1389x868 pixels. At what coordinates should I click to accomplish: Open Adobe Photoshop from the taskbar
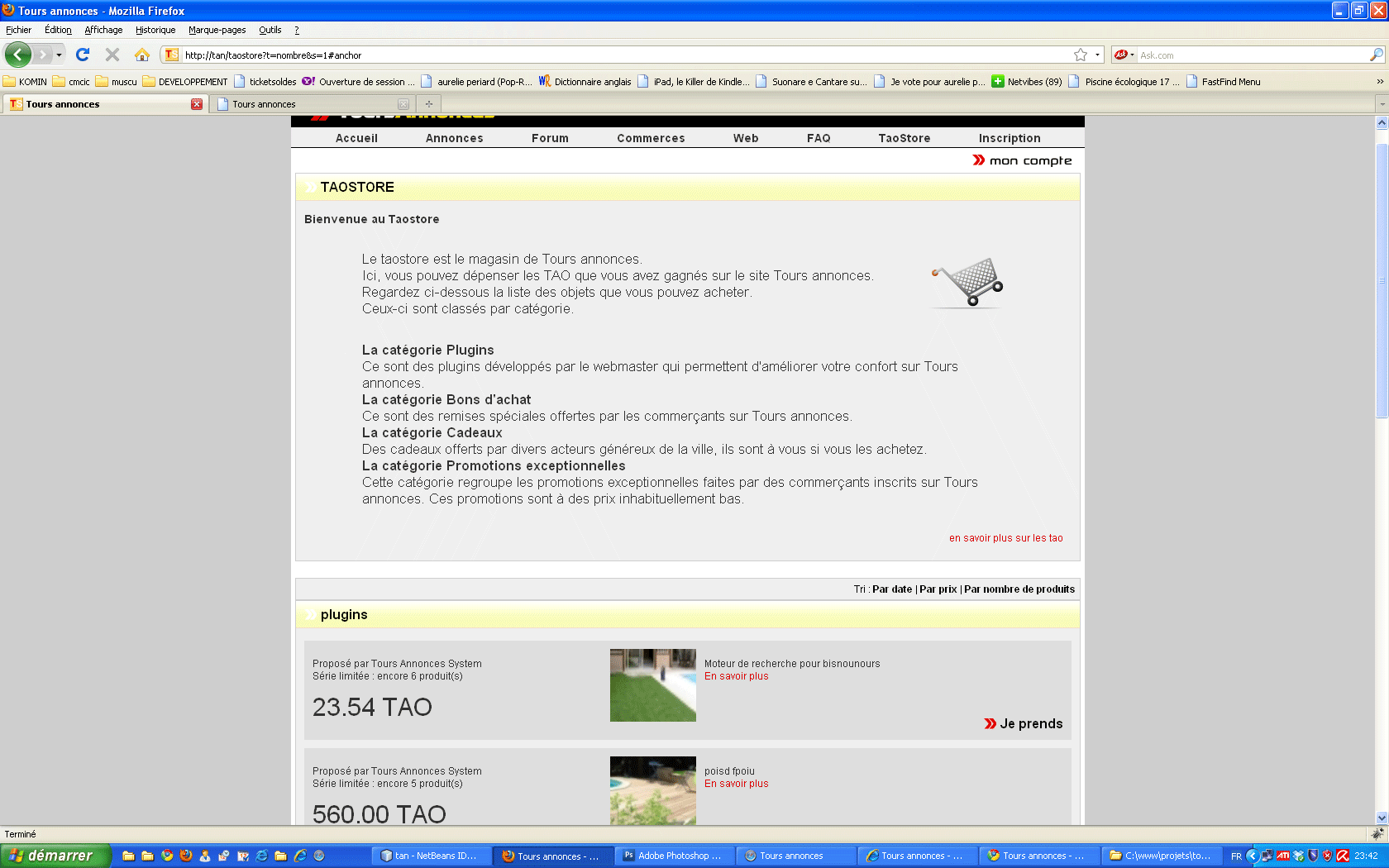point(672,856)
